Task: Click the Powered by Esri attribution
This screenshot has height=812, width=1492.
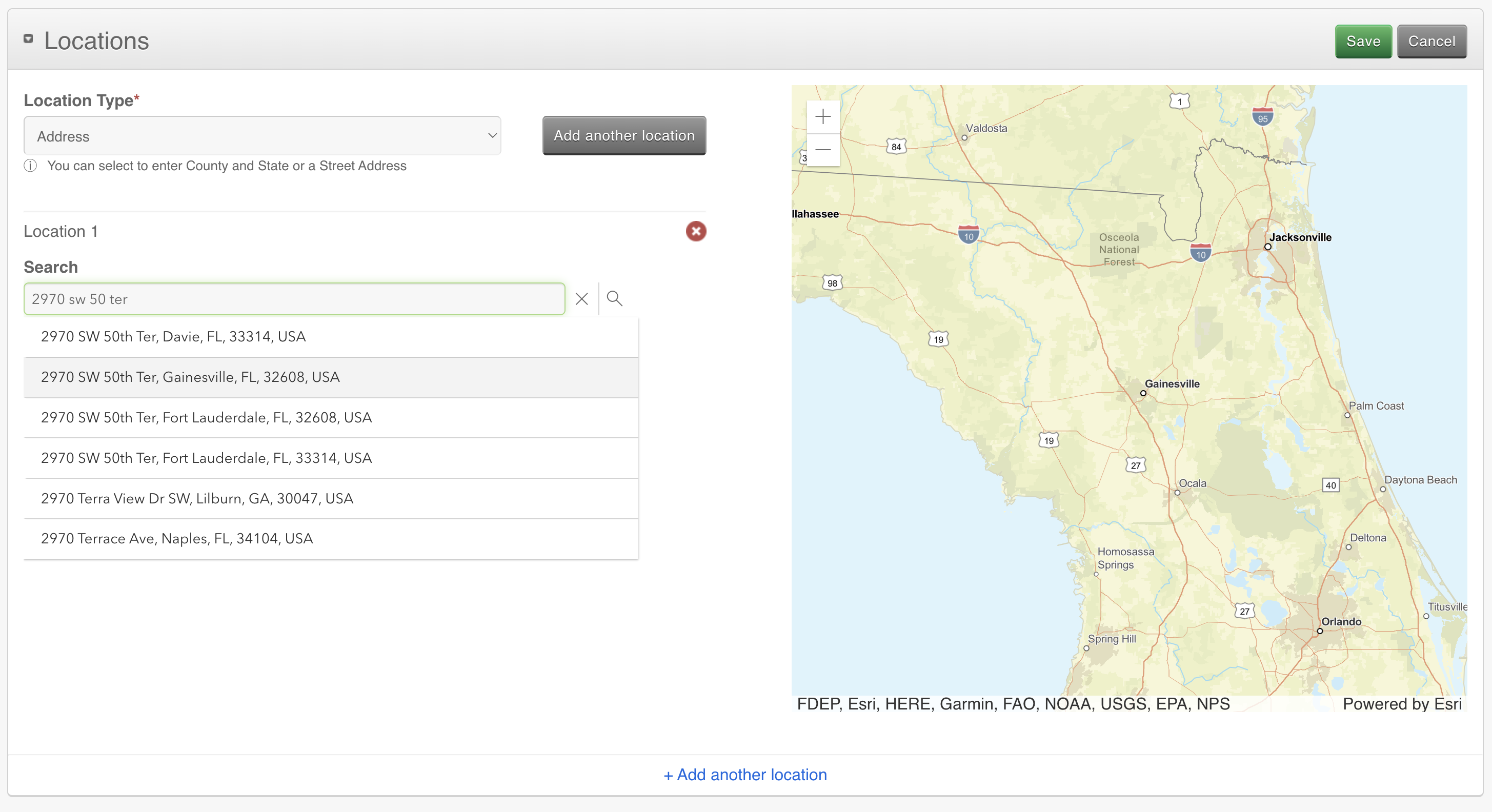Action: (1402, 704)
